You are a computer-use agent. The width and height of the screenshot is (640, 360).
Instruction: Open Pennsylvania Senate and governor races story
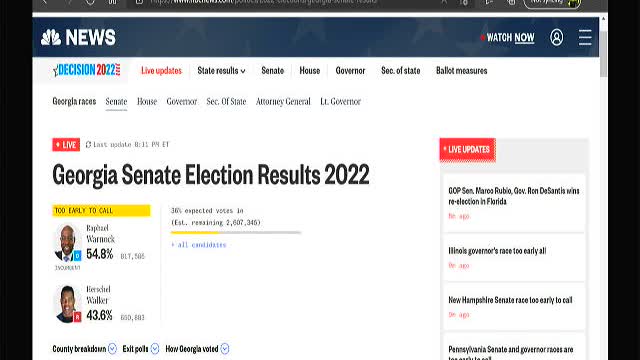coord(511,353)
